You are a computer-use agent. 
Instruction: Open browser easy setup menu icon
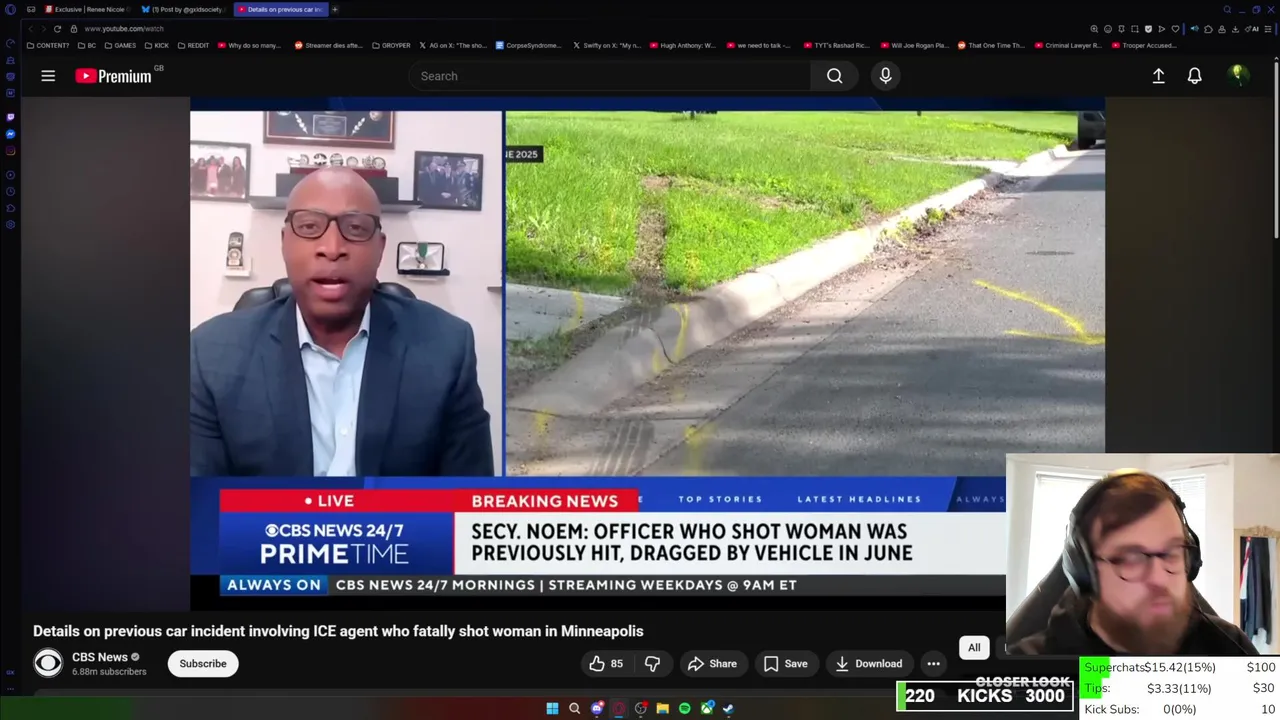tap(1268, 29)
